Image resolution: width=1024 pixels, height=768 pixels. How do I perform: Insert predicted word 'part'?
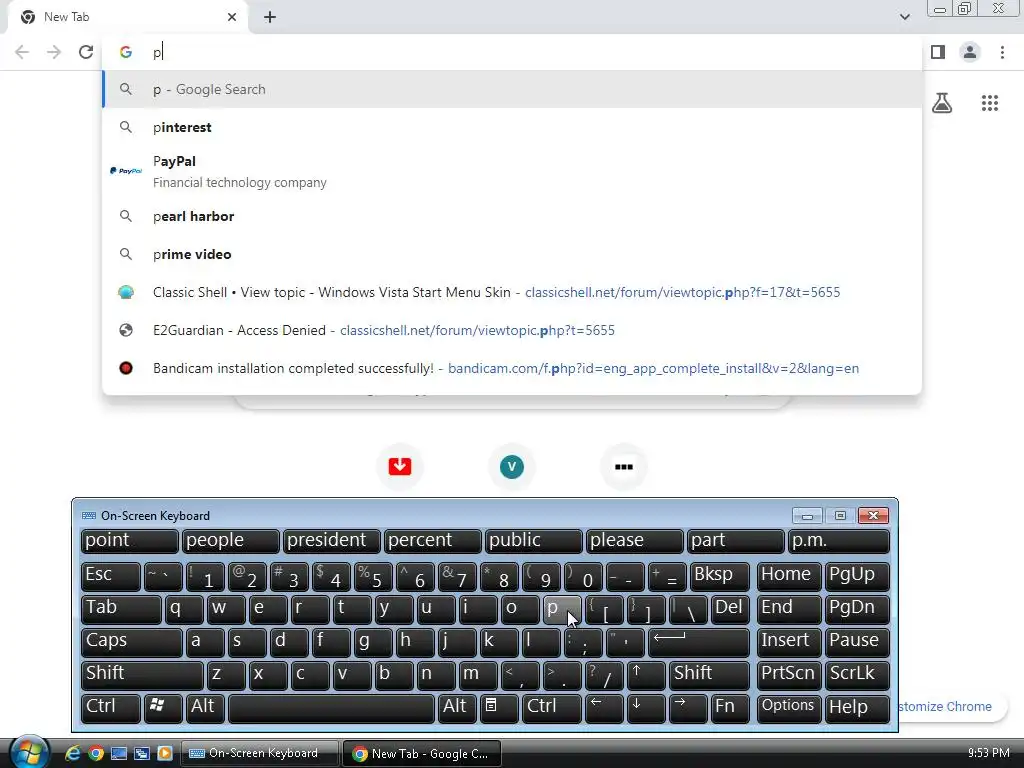coord(735,541)
